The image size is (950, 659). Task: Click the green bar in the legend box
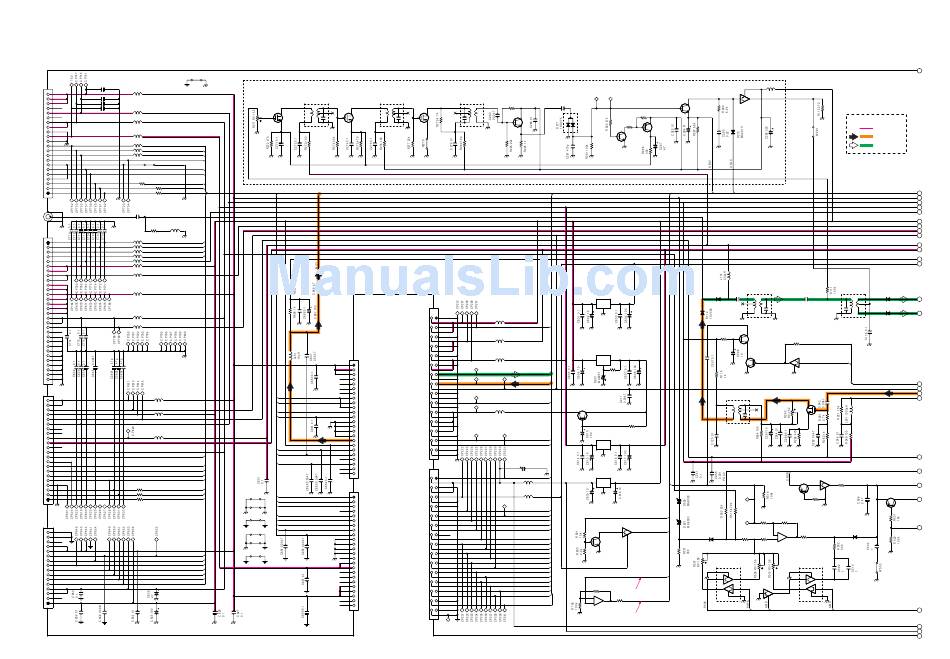(866, 145)
